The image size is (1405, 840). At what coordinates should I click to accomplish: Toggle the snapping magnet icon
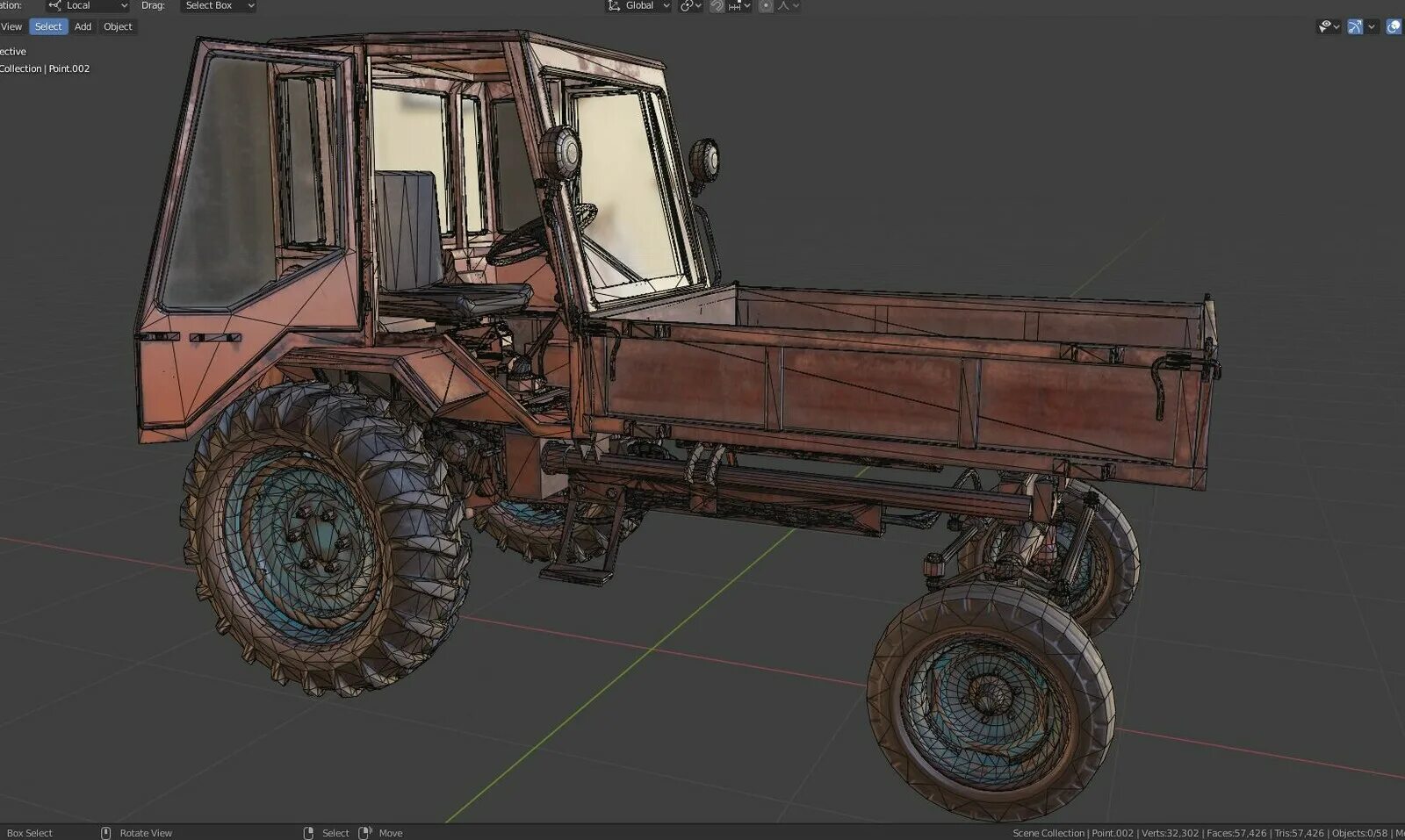click(717, 5)
